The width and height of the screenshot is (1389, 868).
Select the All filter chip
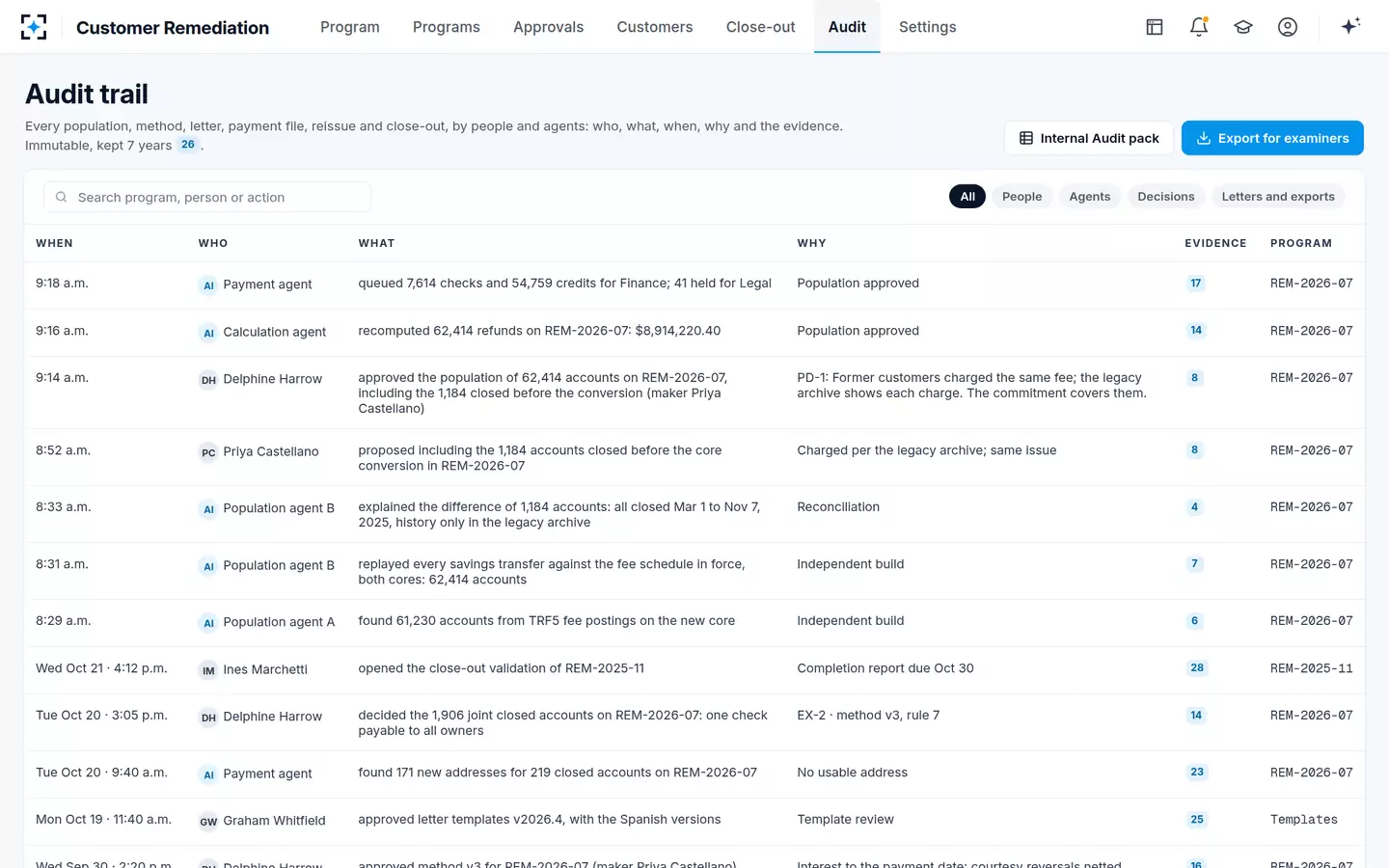(967, 197)
